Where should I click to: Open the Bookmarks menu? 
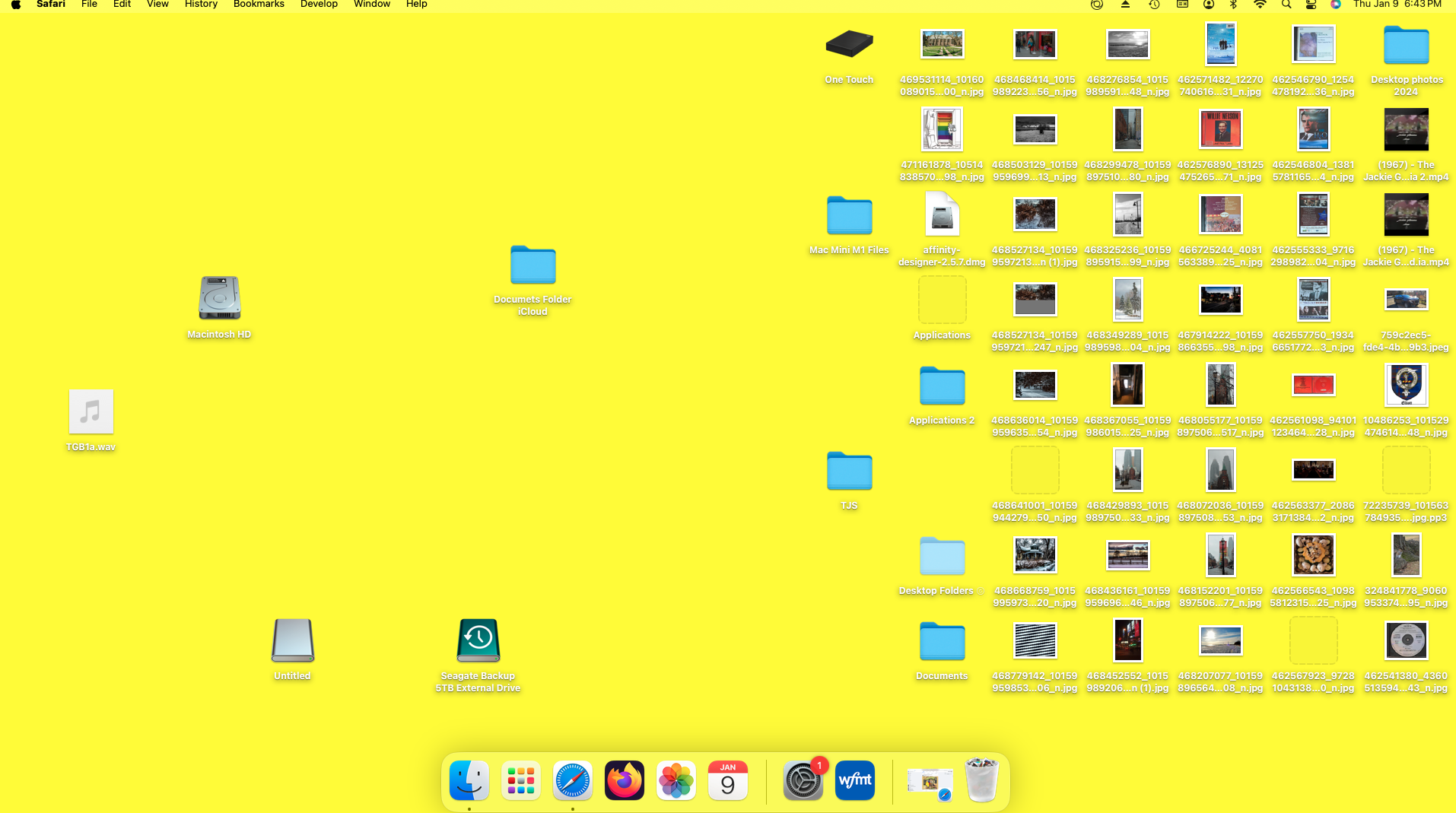259,5
